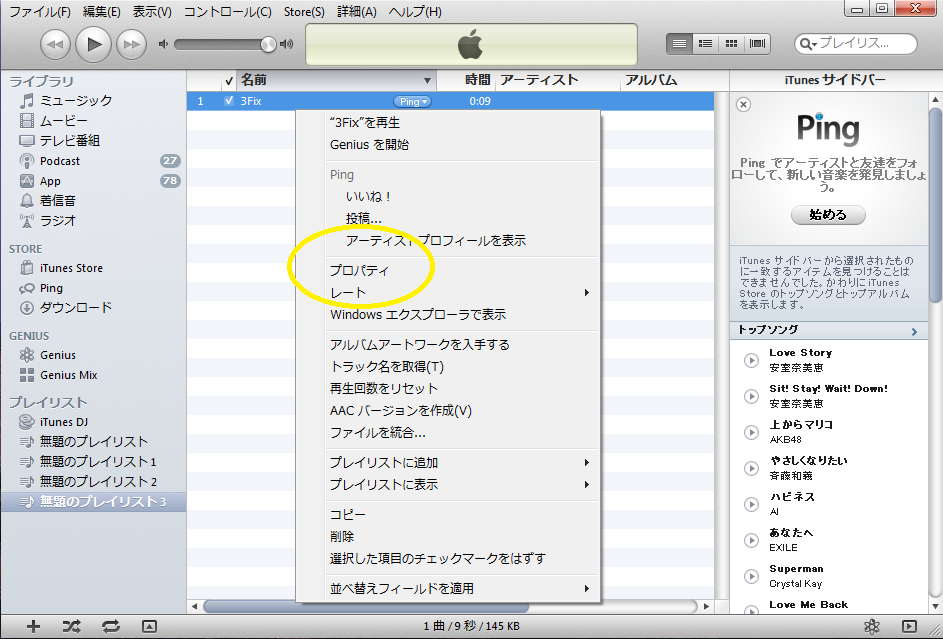
Task: Open the App library
Action: point(50,181)
